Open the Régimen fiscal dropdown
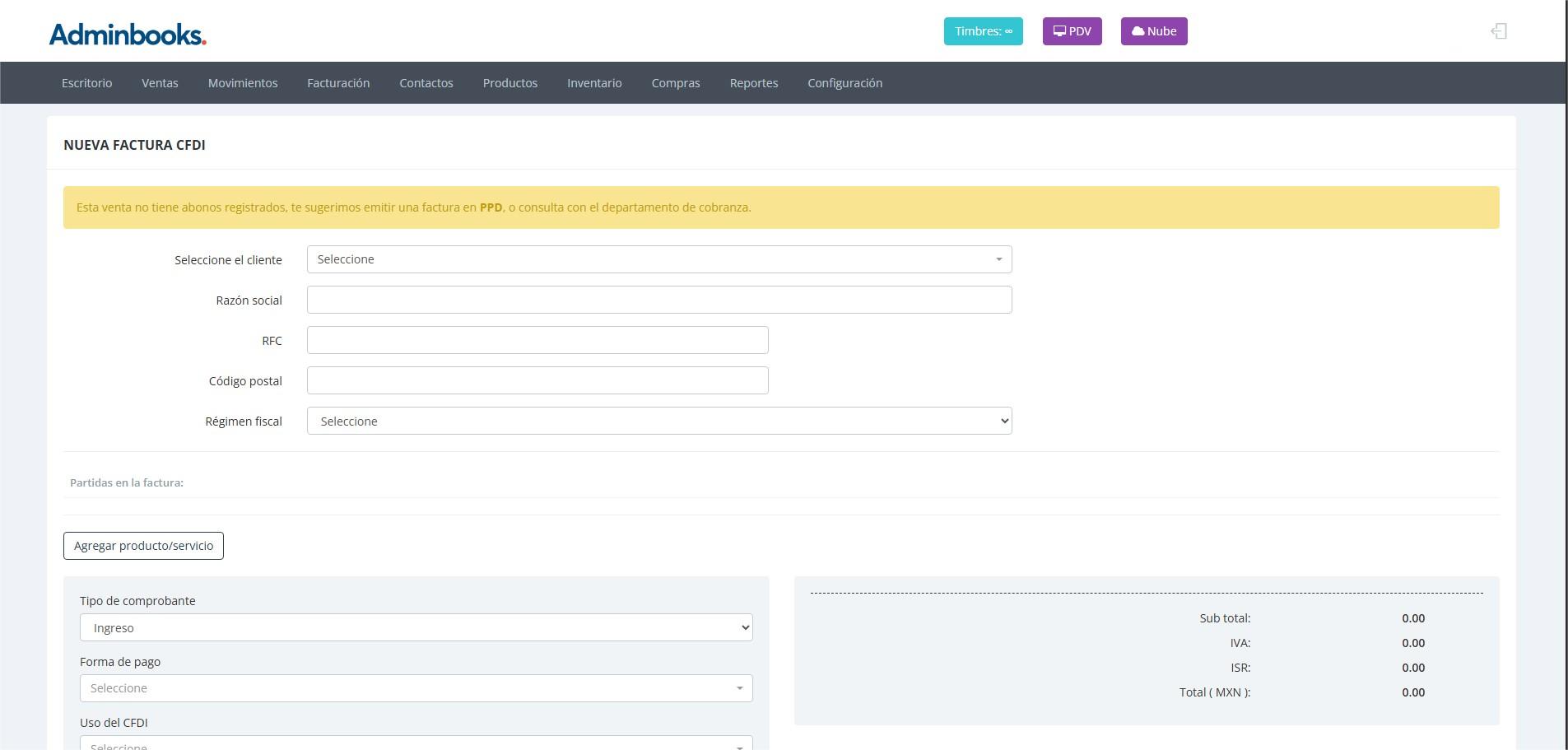Screen dimensions: 1568x750 [x=658, y=422]
